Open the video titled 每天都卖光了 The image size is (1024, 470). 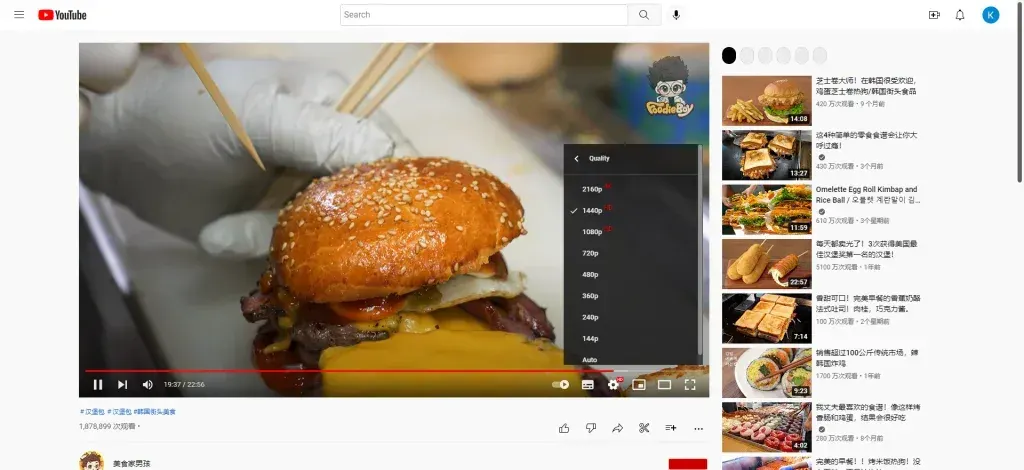[866, 249]
